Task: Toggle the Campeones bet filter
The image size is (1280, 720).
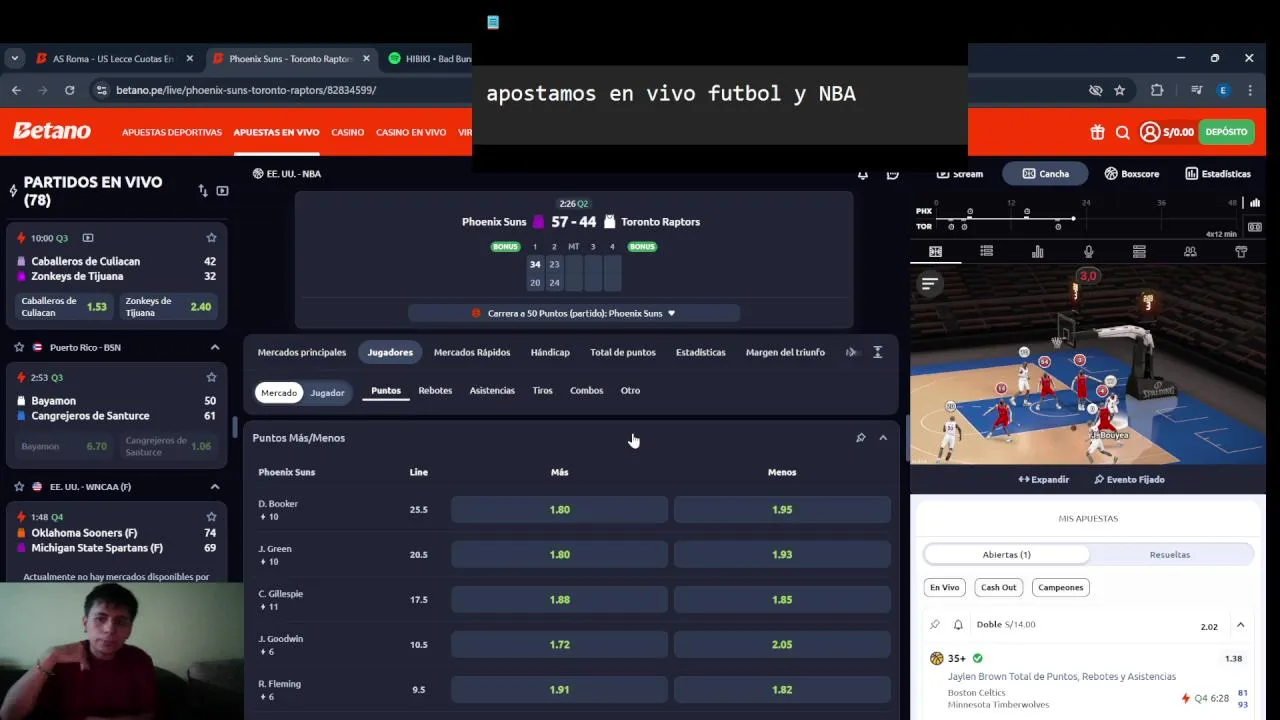Action: click(1060, 587)
